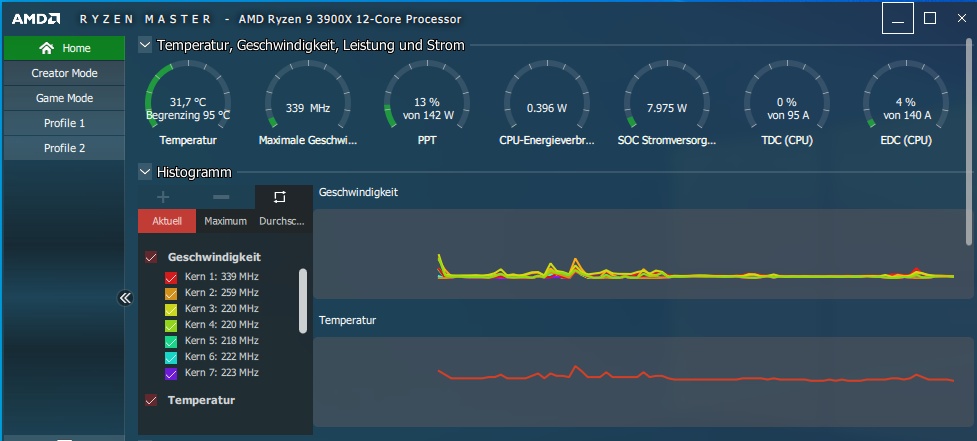The height and width of the screenshot is (441, 977).
Task: Select Profile 2
Action: 64,148
